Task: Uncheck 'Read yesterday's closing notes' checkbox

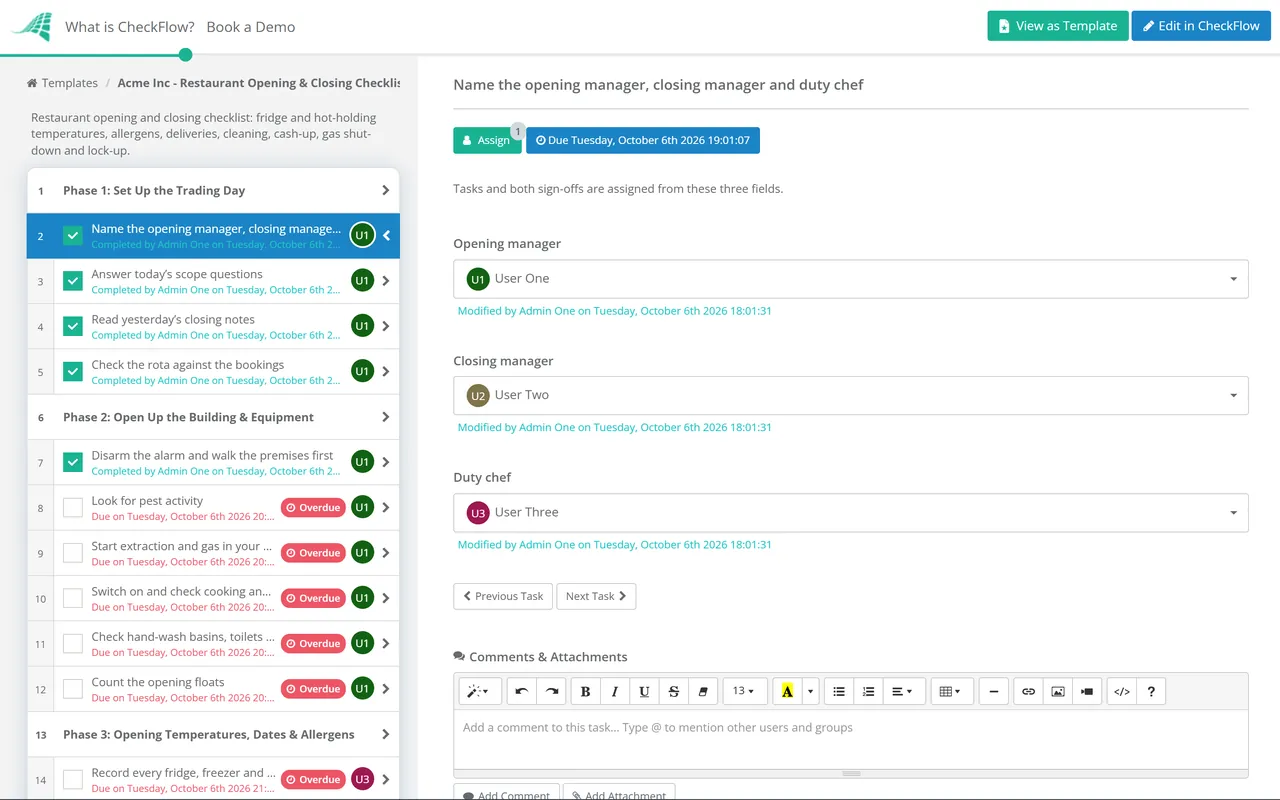Action: point(73,326)
